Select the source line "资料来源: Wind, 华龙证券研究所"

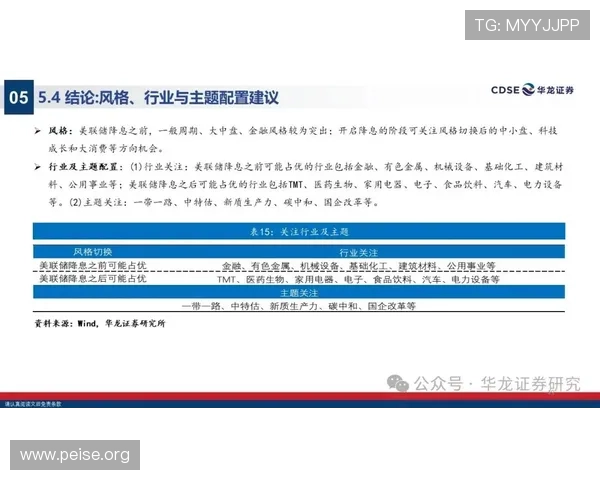pyautogui.click(x=100, y=323)
